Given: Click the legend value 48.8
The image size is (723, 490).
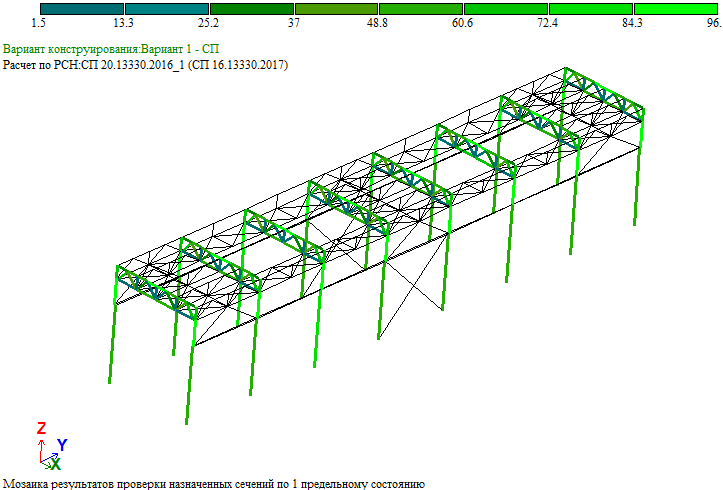Looking at the screenshot, I should pos(377,23).
